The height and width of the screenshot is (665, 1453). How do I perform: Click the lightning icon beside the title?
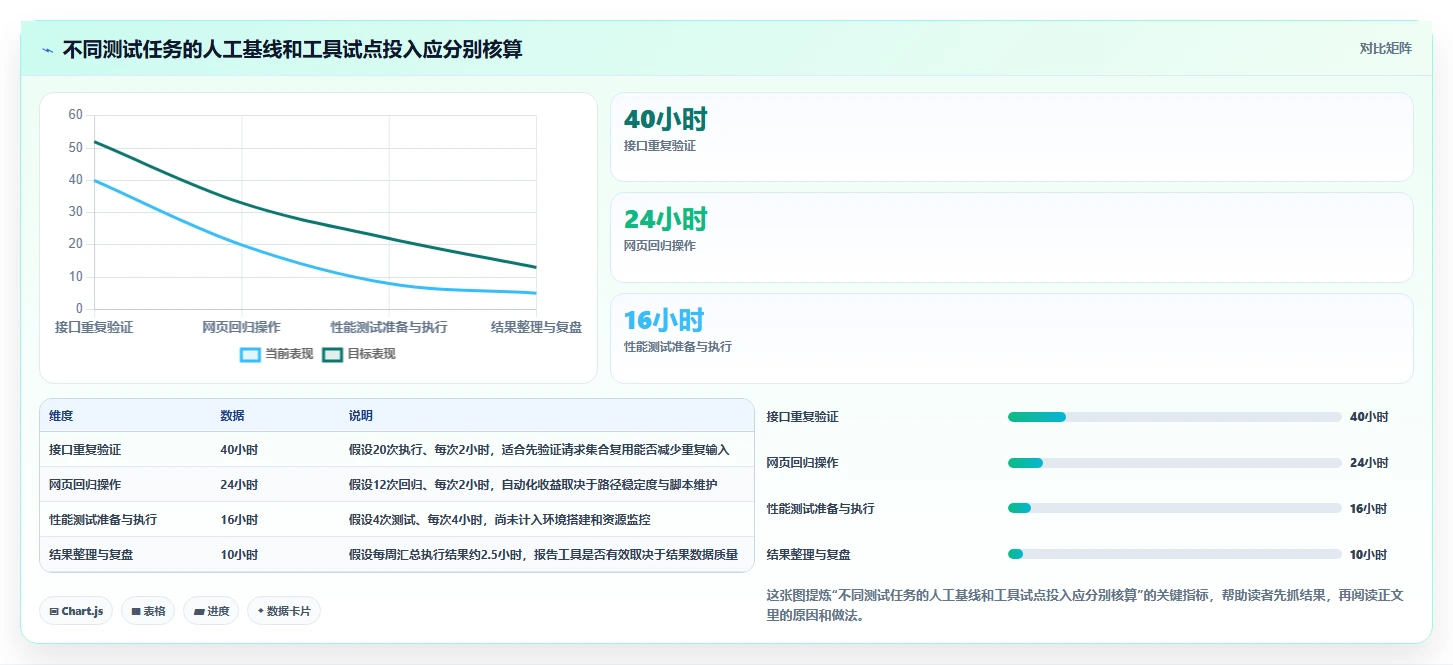point(48,50)
